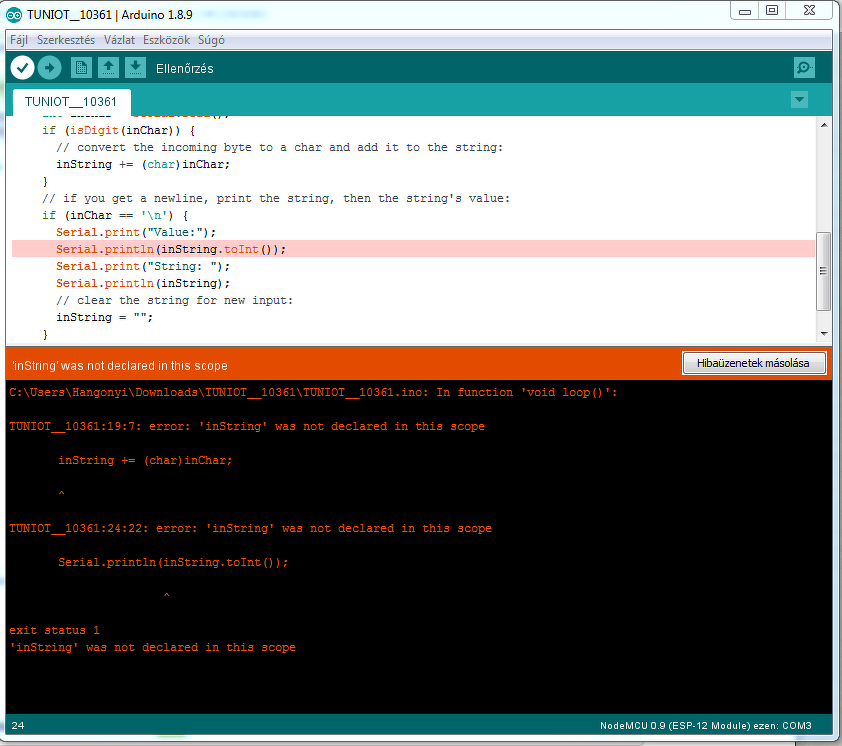Select the TUNIOT__10361 sketch tab

coord(70,102)
